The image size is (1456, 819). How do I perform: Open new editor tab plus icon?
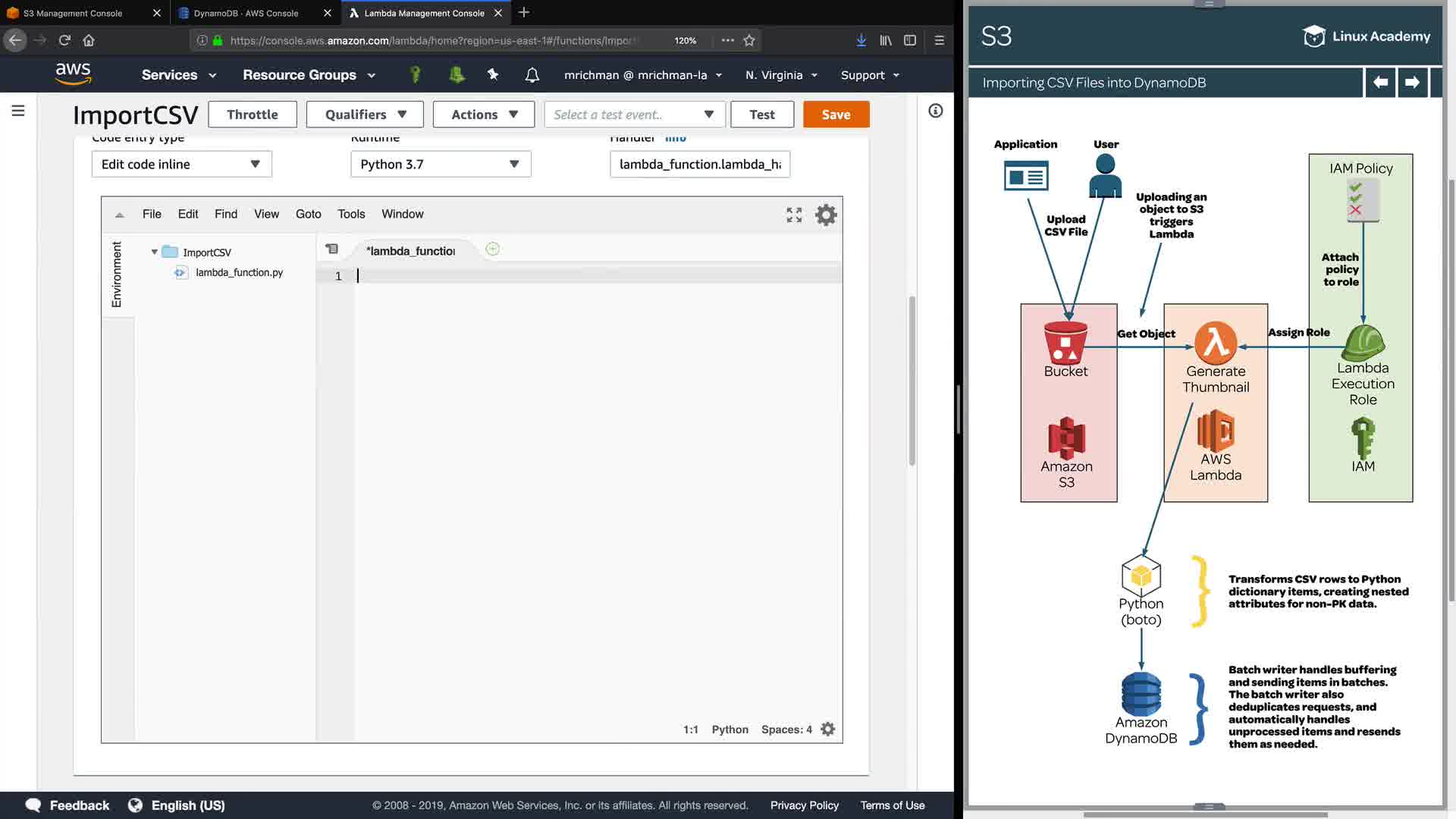492,249
